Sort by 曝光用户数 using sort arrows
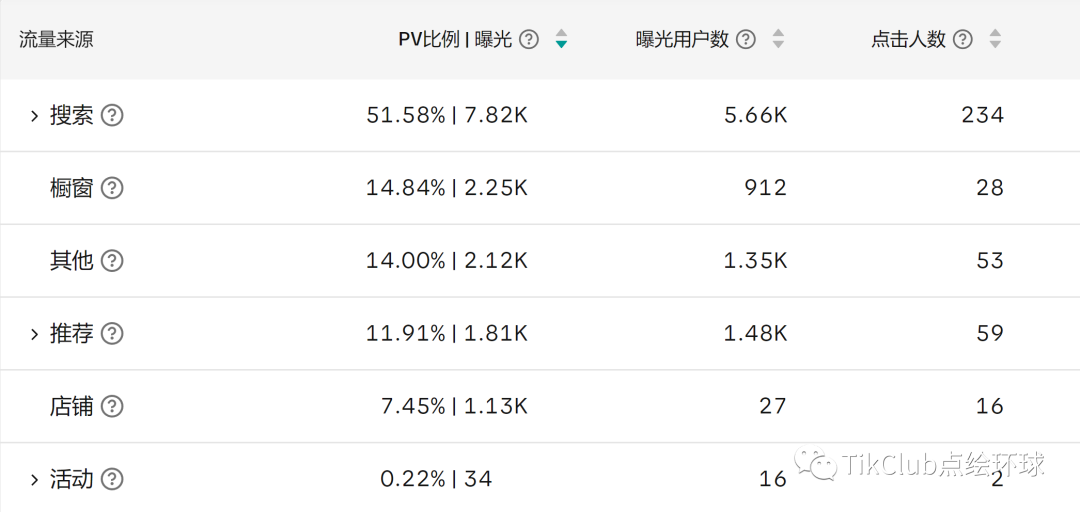1080x512 pixels. click(x=778, y=40)
